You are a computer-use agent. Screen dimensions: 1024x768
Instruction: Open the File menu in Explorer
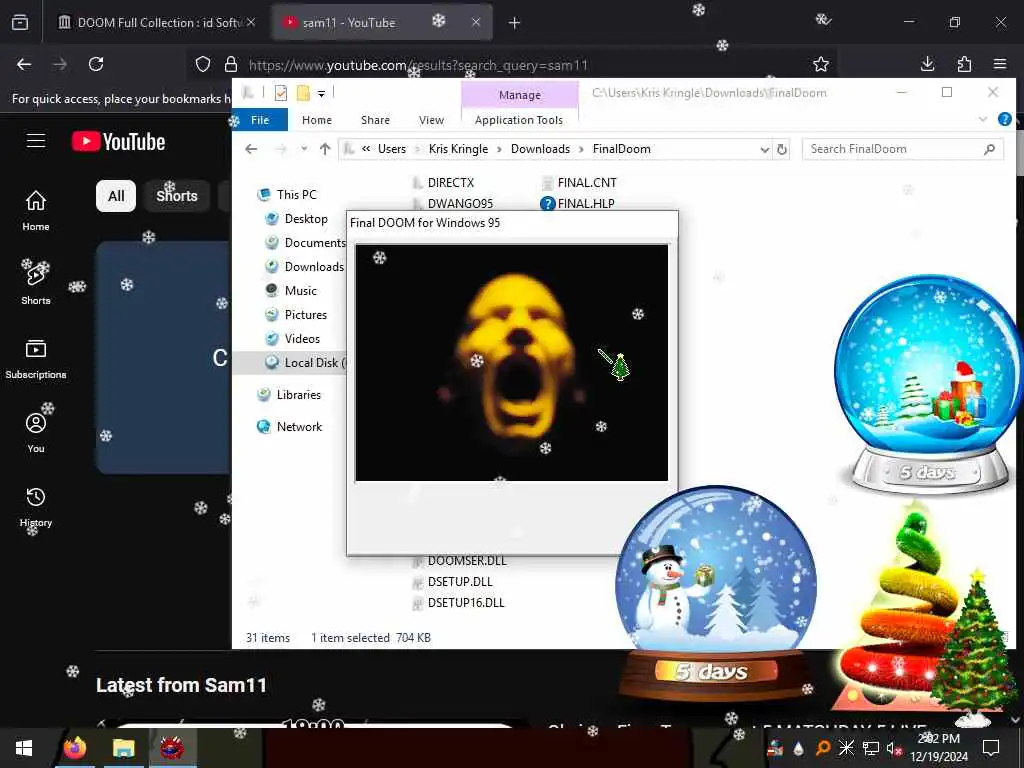point(260,120)
